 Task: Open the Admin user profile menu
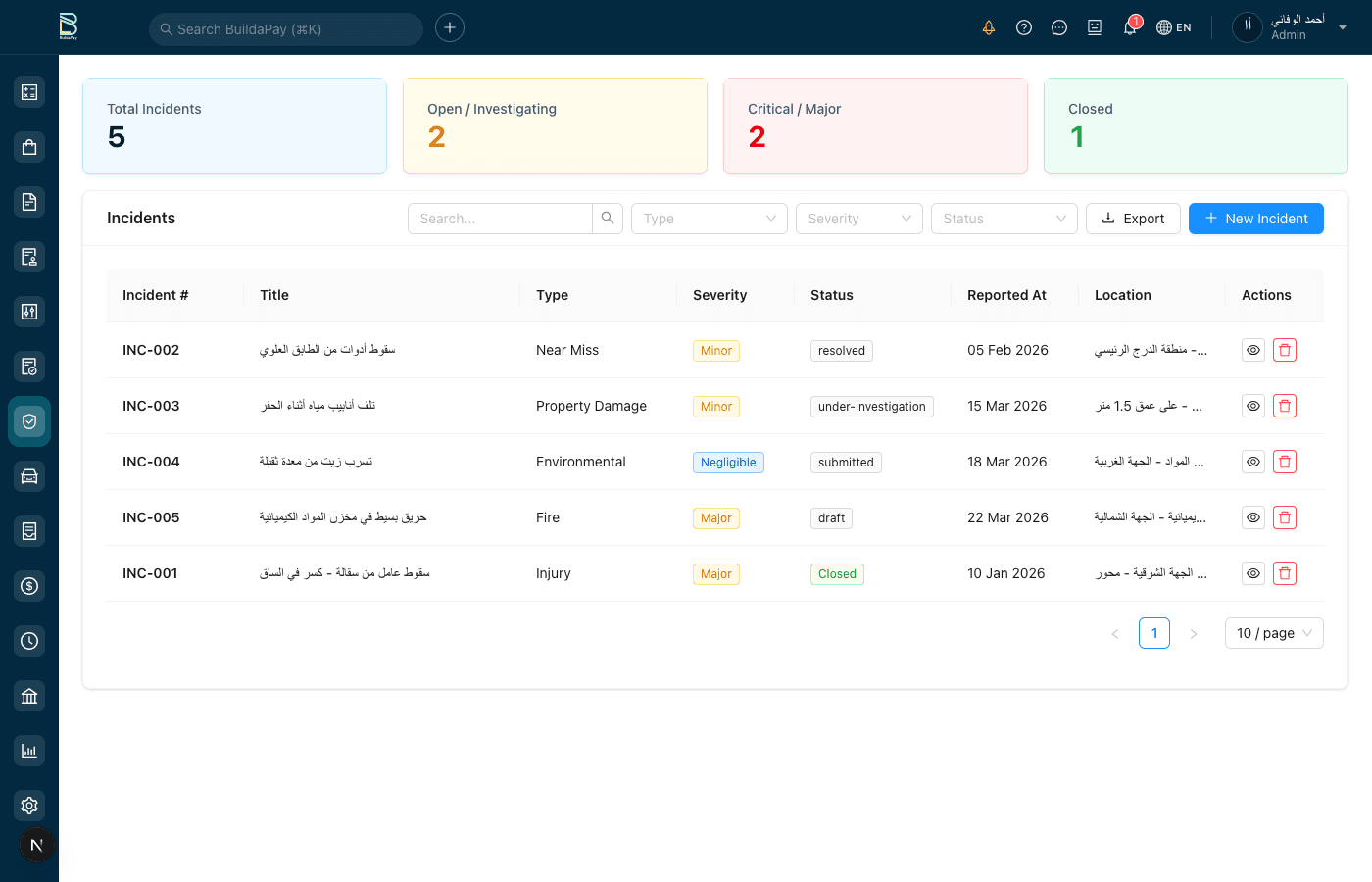[x=1292, y=27]
